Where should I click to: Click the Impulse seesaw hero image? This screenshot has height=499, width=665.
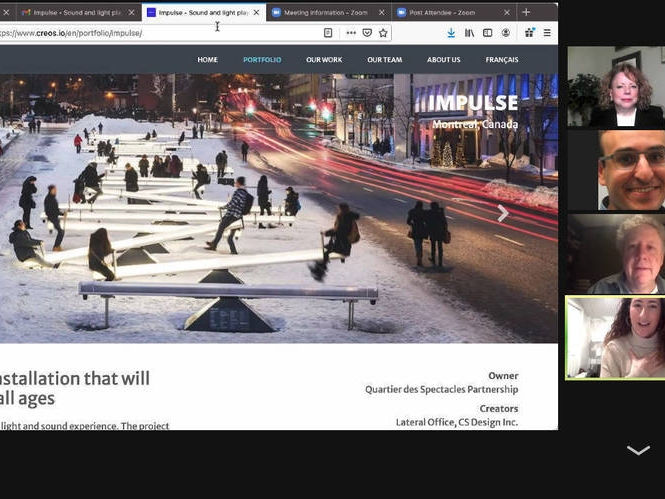tap(279, 208)
